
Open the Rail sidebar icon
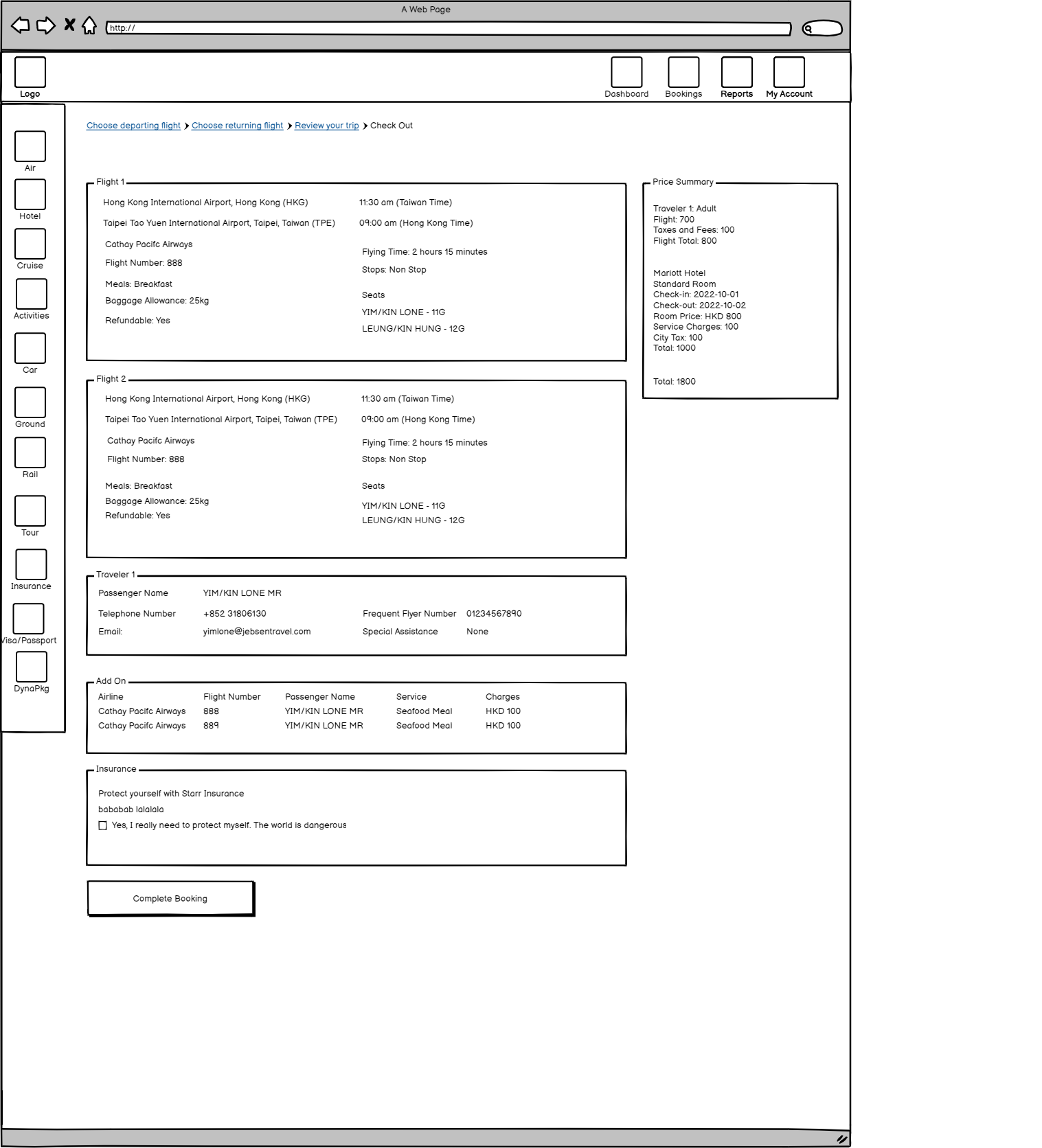click(x=30, y=452)
